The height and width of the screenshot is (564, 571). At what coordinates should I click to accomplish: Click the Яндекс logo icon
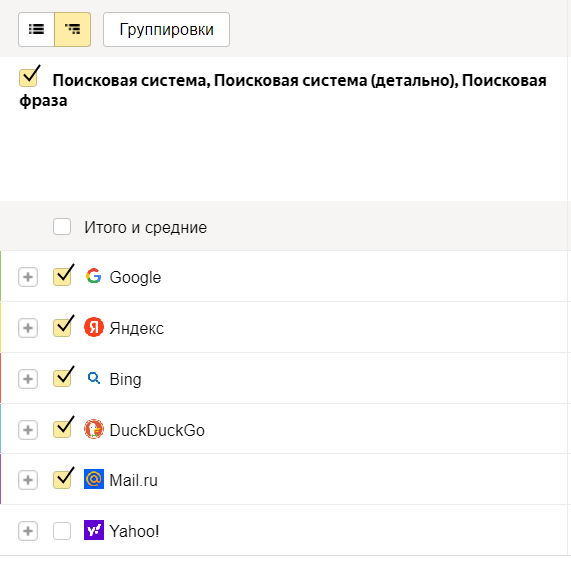pos(94,327)
